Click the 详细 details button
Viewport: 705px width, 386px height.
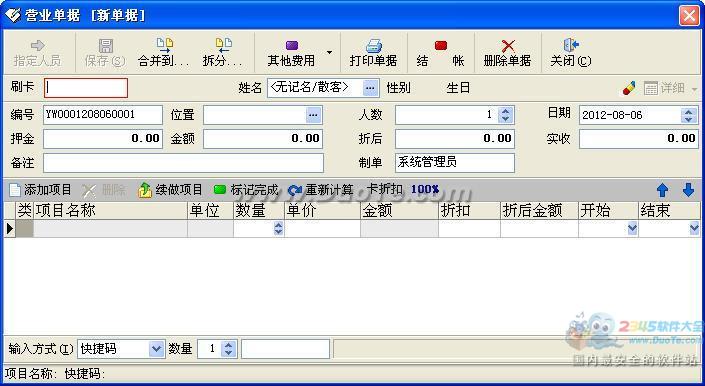tap(665, 88)
